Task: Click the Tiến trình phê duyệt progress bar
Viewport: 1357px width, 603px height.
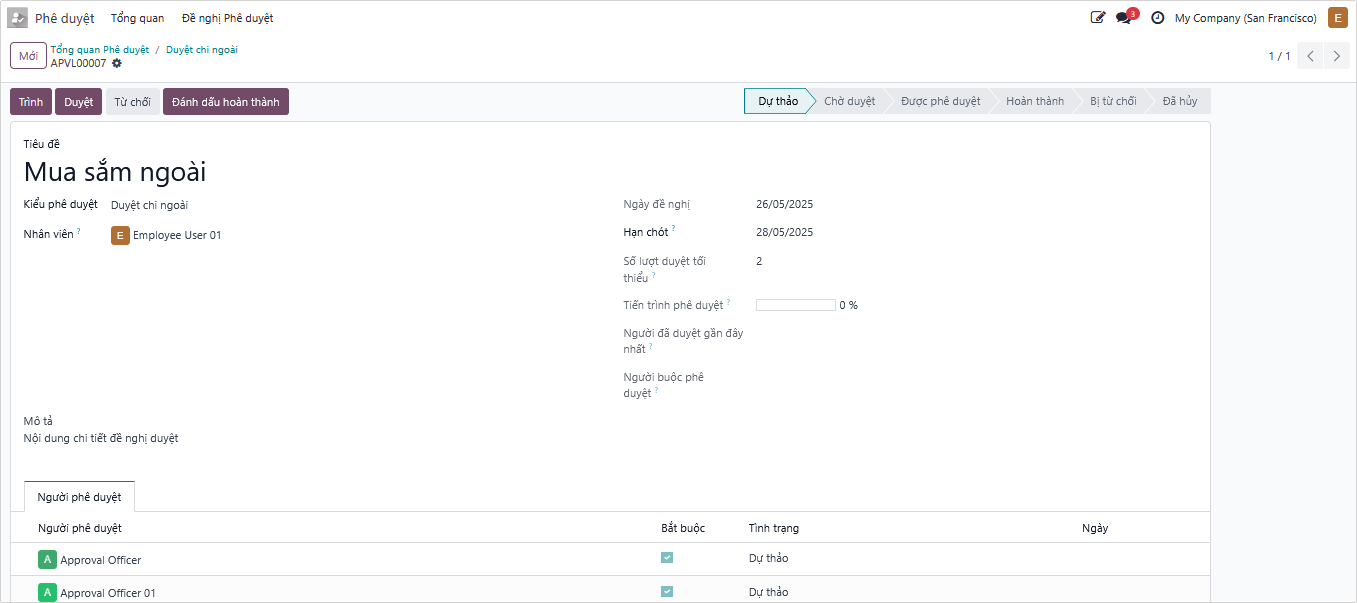Action: tap(795, 305)
